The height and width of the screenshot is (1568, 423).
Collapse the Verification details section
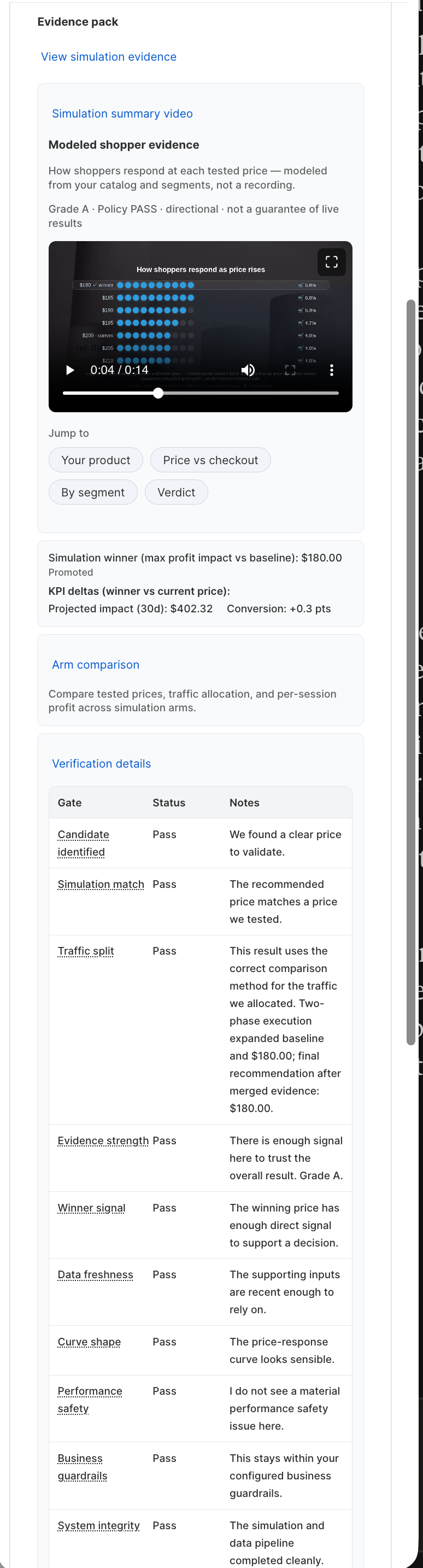click(x=101, y=763)
